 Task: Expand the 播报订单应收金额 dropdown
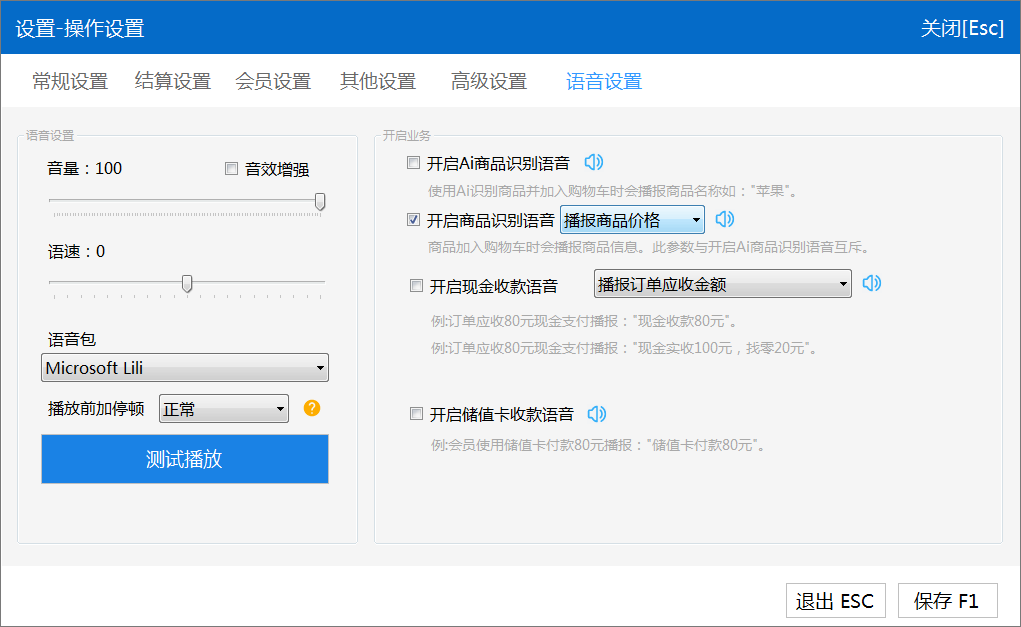tap(722, 285)
